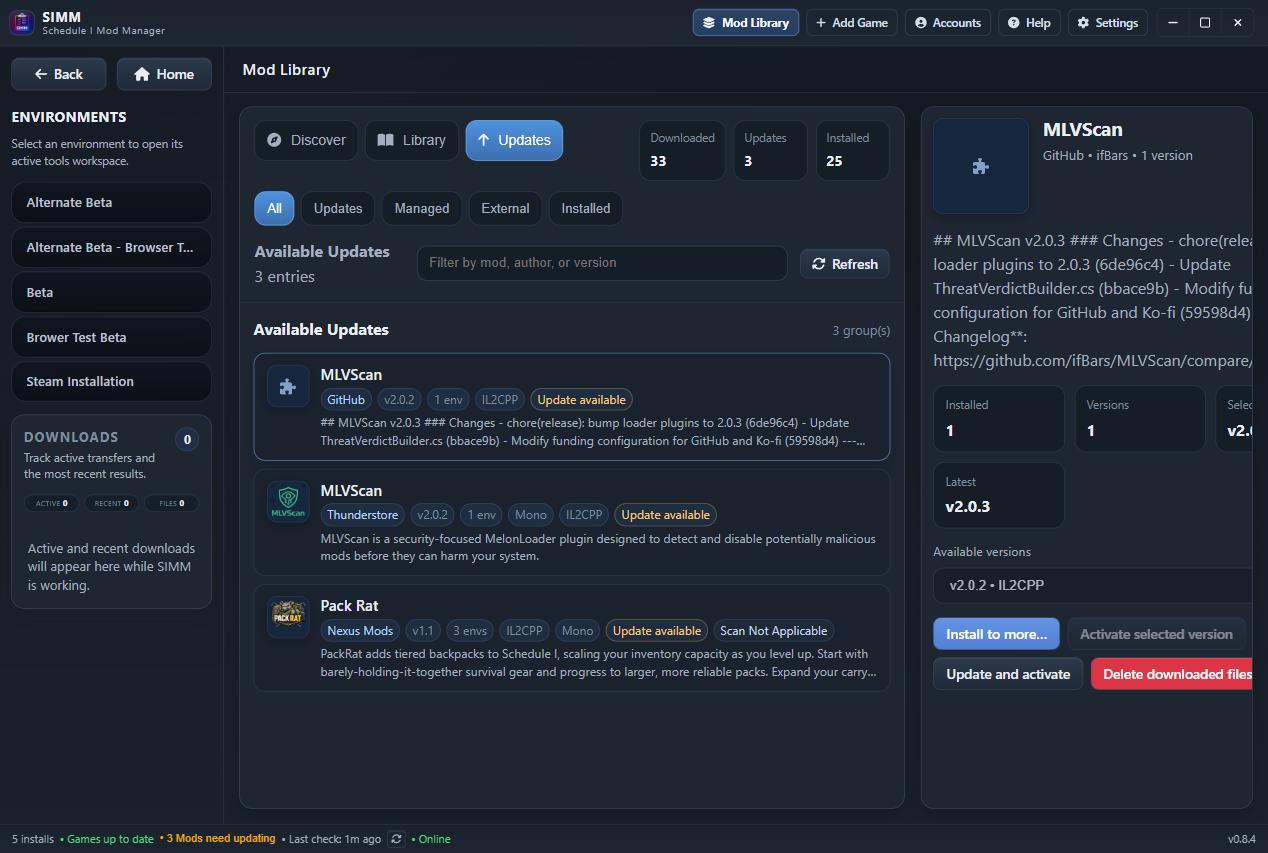This screenshot has height=853, width=1268.
Task: Click the Add Game button
Action: (x=852, y=22)
